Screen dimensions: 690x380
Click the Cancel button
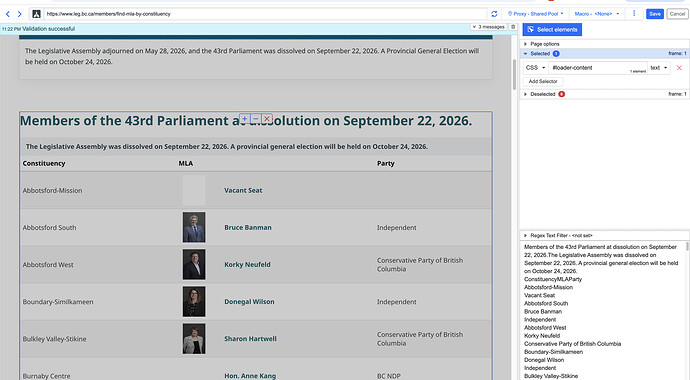pos(677,14)
